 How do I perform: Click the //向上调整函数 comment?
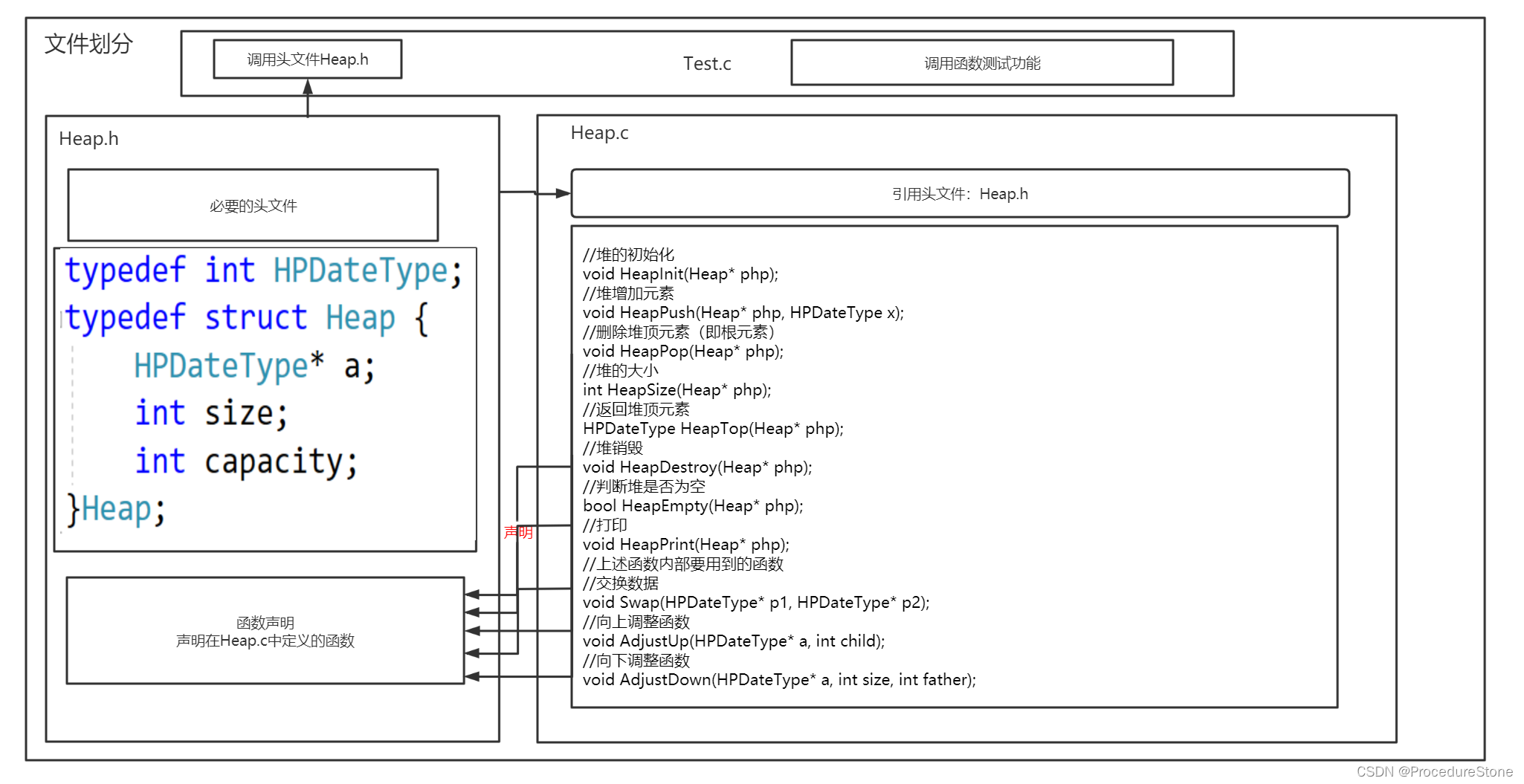(x=636, y=622)
